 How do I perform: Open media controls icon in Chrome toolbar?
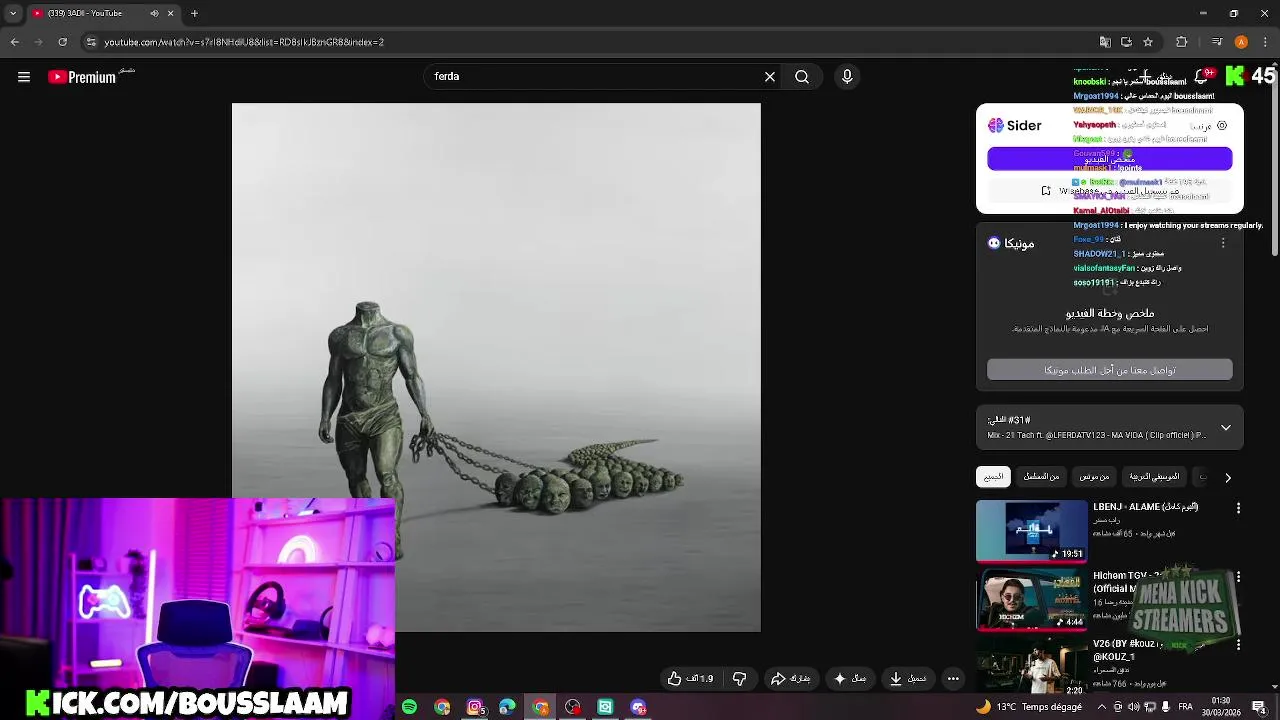pyautogui.click(x=1216, y=42)
